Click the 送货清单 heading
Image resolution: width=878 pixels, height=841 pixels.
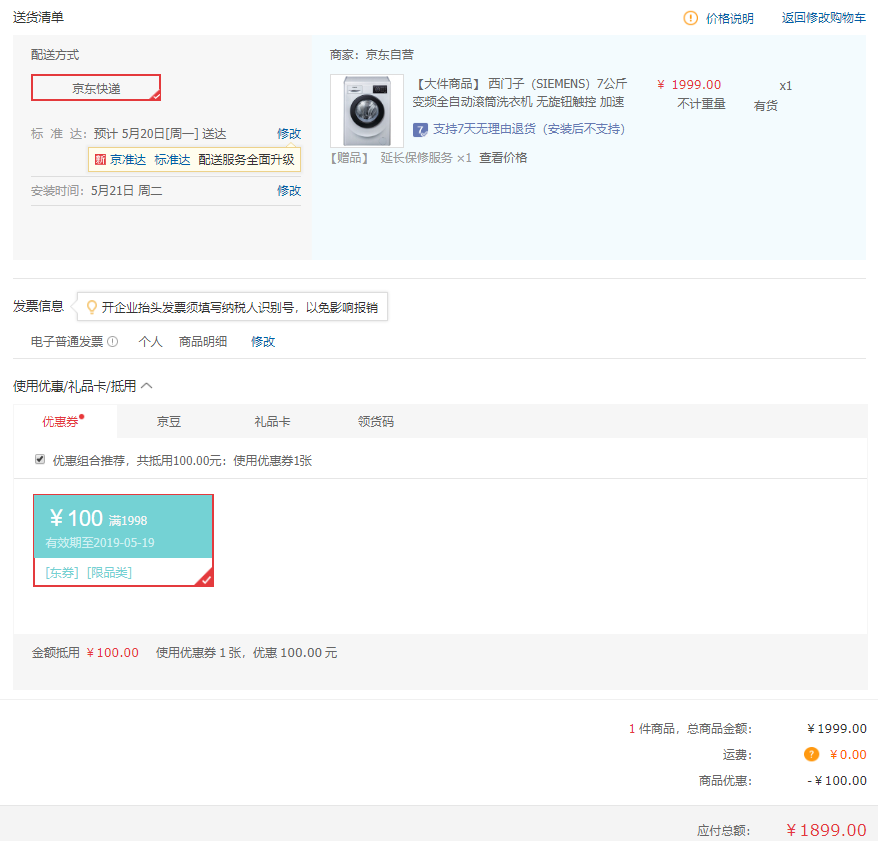38,17
